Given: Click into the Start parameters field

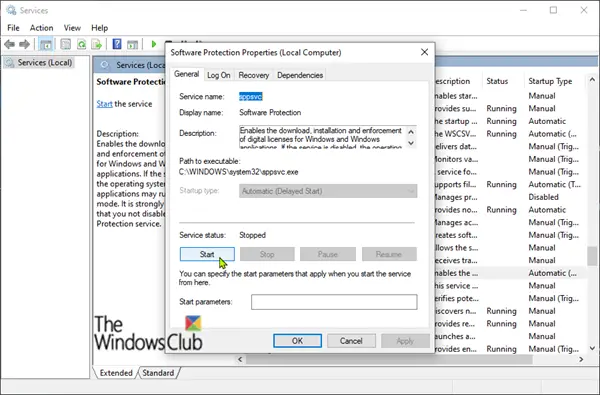Looking at the screenshot, I should [334, 302].
